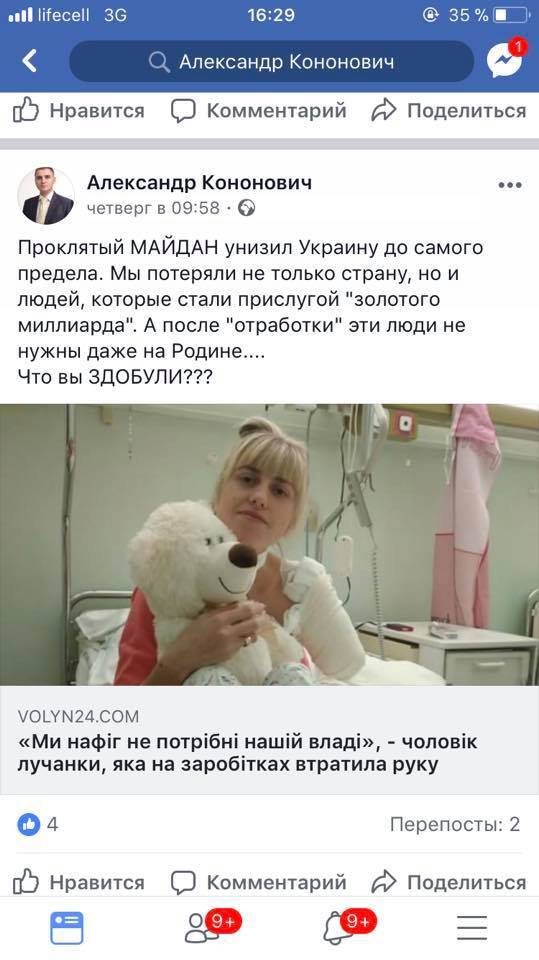Tap Комментарий on the previous post
This screenshot has height=960, width=539.
258,111
